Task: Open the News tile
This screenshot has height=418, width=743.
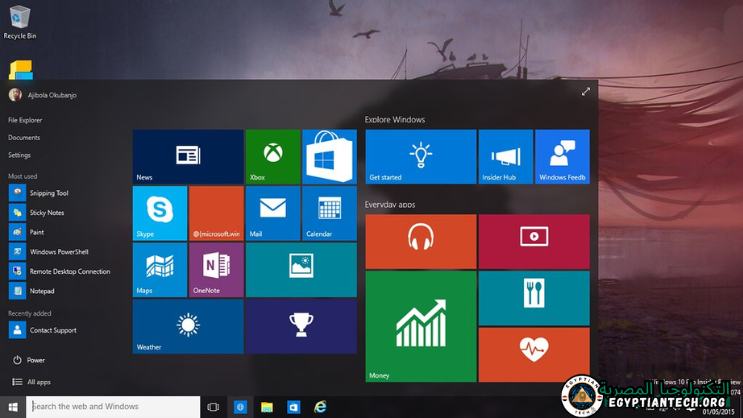Action: click(x=188, y=156)
